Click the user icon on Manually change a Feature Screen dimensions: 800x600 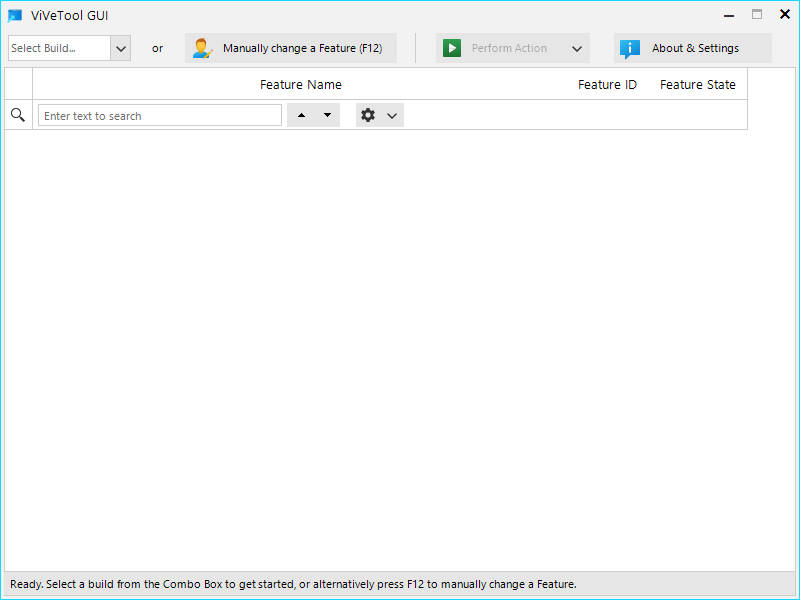pos(202,48)
